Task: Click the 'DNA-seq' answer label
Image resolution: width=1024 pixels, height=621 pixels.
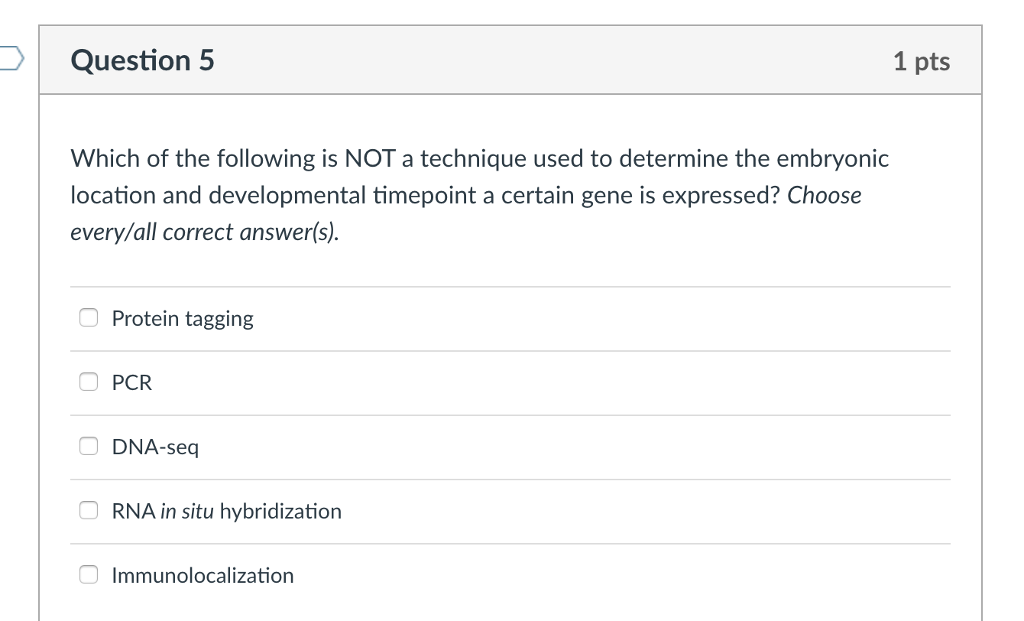Action: point(155,447)
